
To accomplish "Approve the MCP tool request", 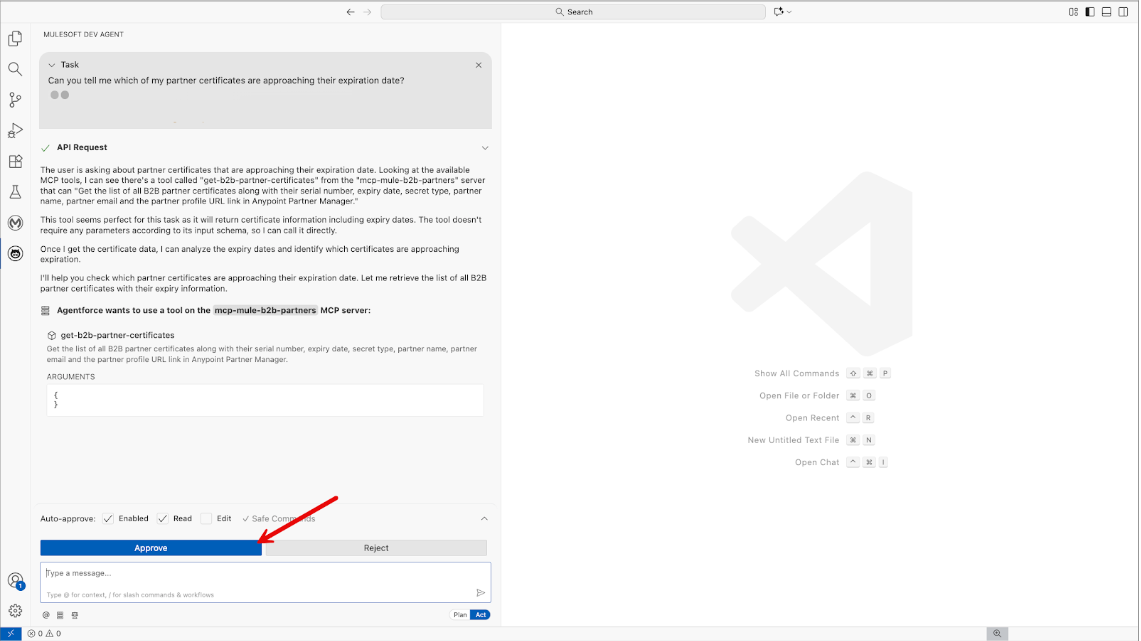I will (x=151, y=548).
